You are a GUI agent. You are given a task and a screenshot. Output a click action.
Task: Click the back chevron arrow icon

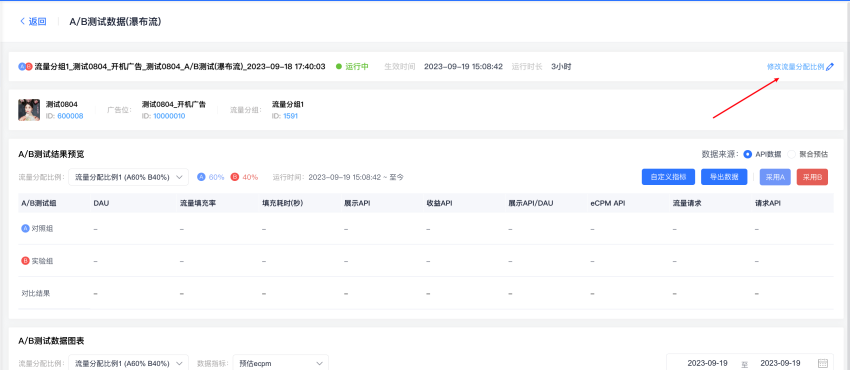22,22
